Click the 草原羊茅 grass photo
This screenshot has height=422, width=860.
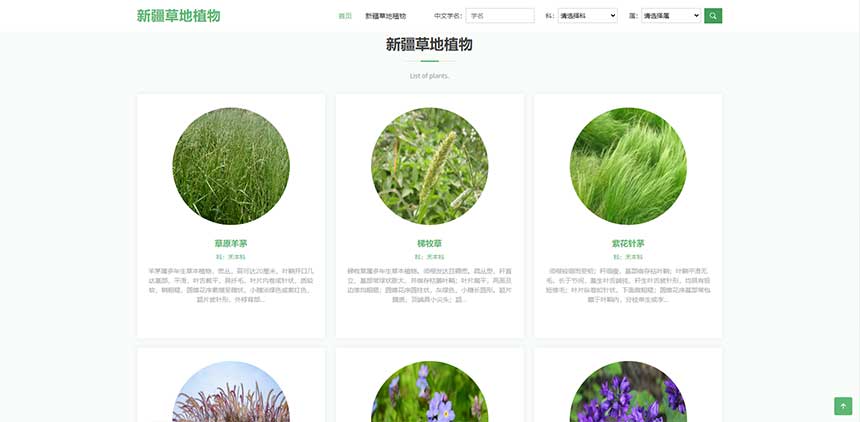pos(231,166)
